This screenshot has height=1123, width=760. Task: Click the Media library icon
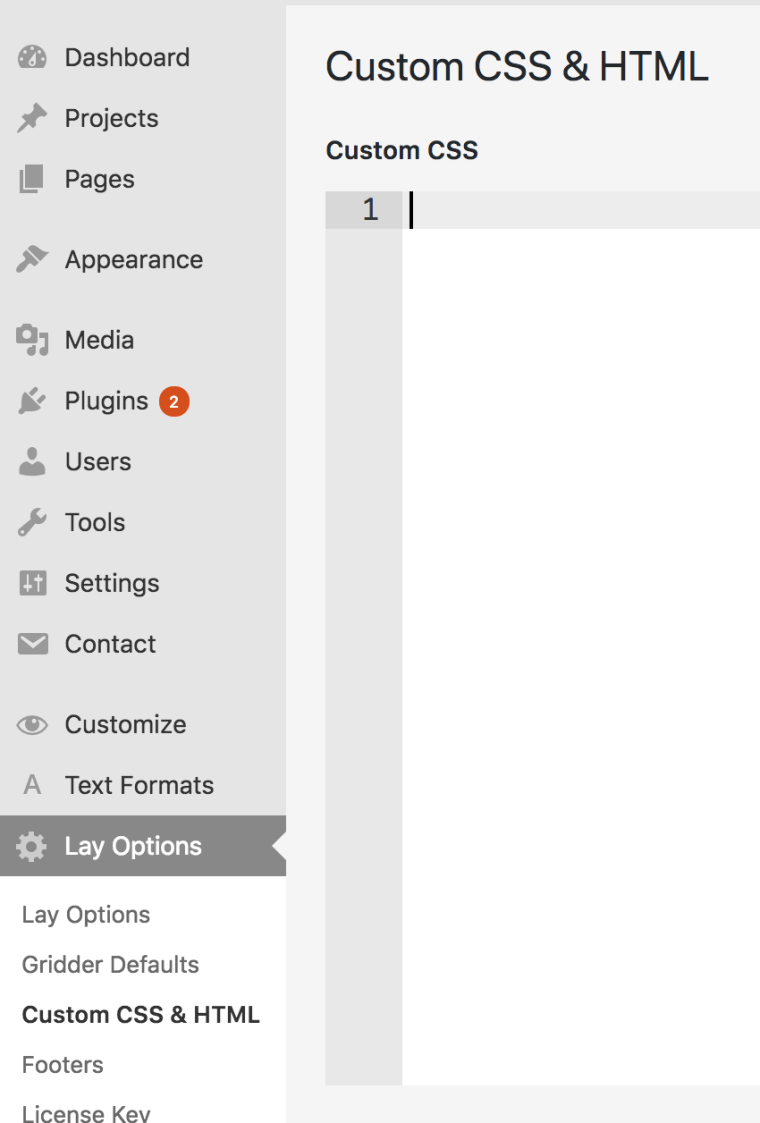pos(32,341)
